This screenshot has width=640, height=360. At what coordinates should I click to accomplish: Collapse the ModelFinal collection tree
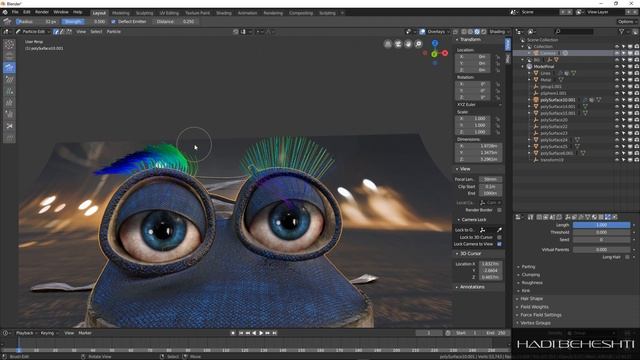523,67
